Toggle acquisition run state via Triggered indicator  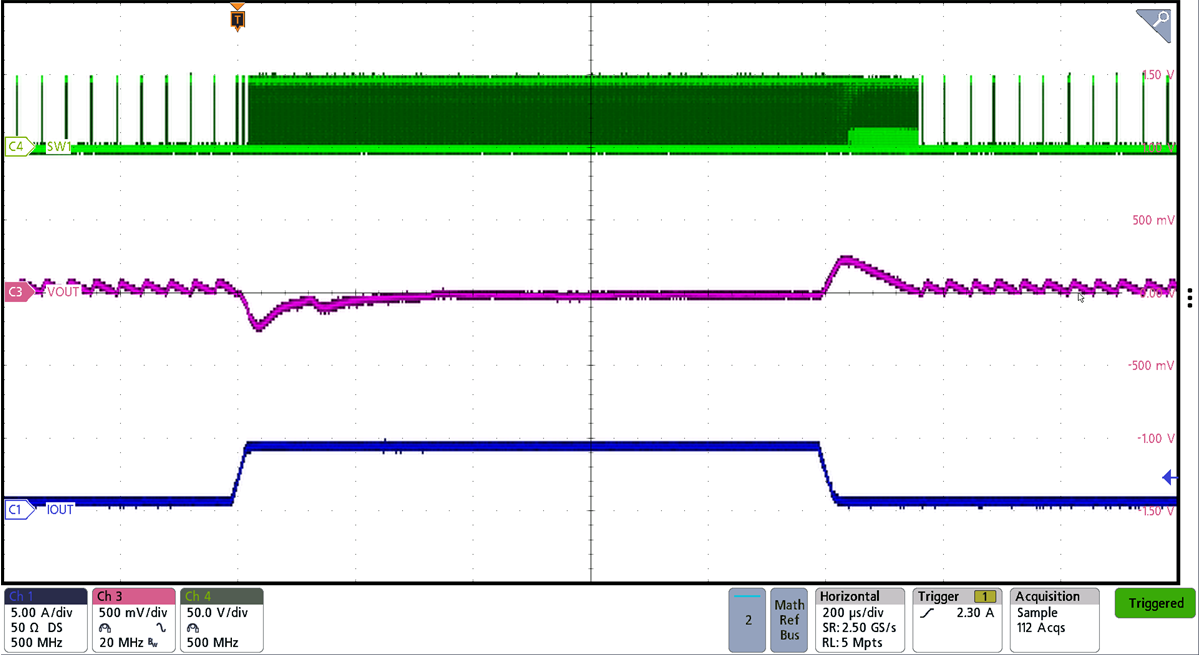coord(1155,603)
